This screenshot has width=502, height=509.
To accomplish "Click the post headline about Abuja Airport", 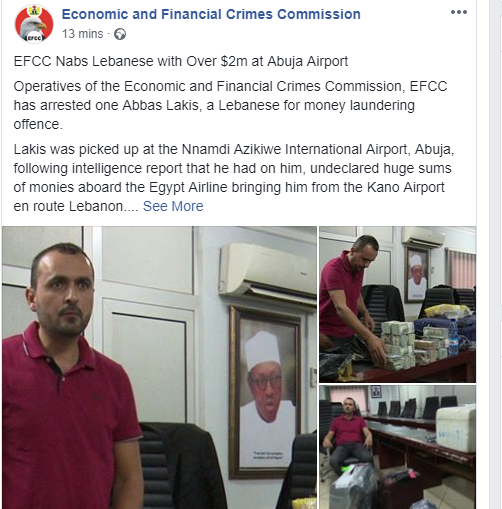I will click(181, 61).
